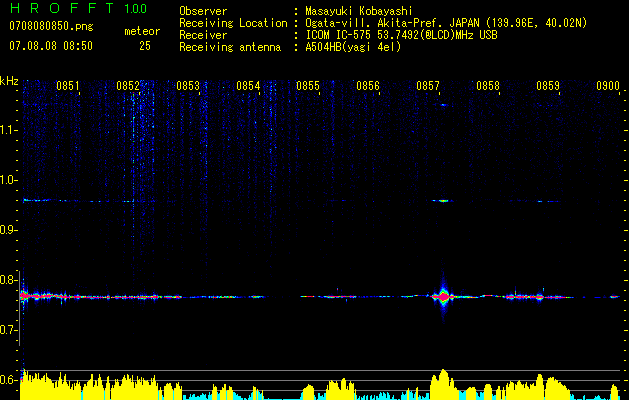Click the HROFFT program title
This screenshot has width=629, height=400.
click(62, 8)
